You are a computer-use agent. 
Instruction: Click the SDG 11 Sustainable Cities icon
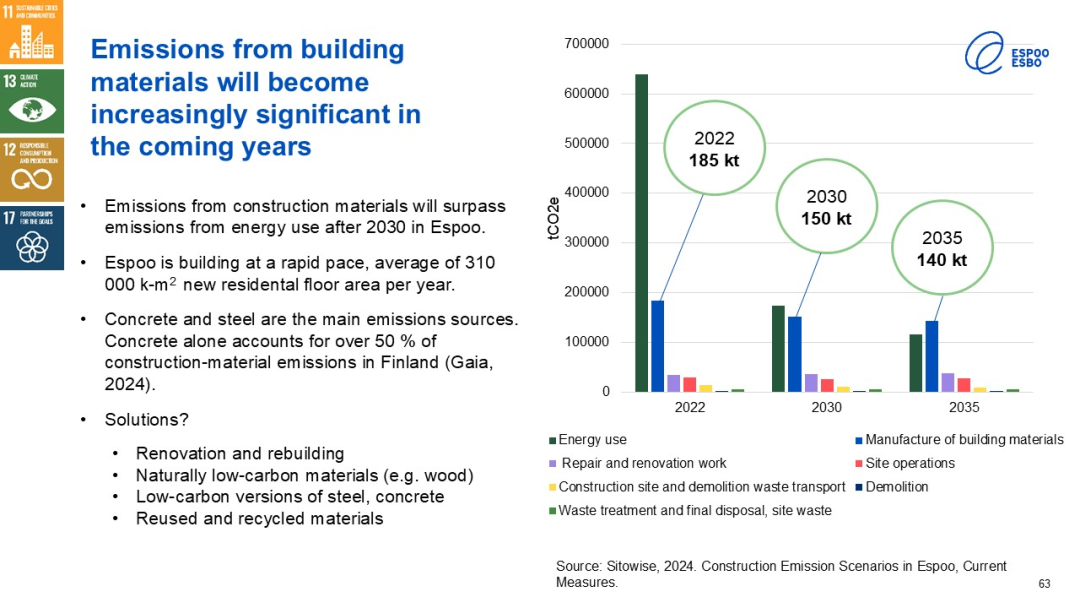tap(32, 32)
